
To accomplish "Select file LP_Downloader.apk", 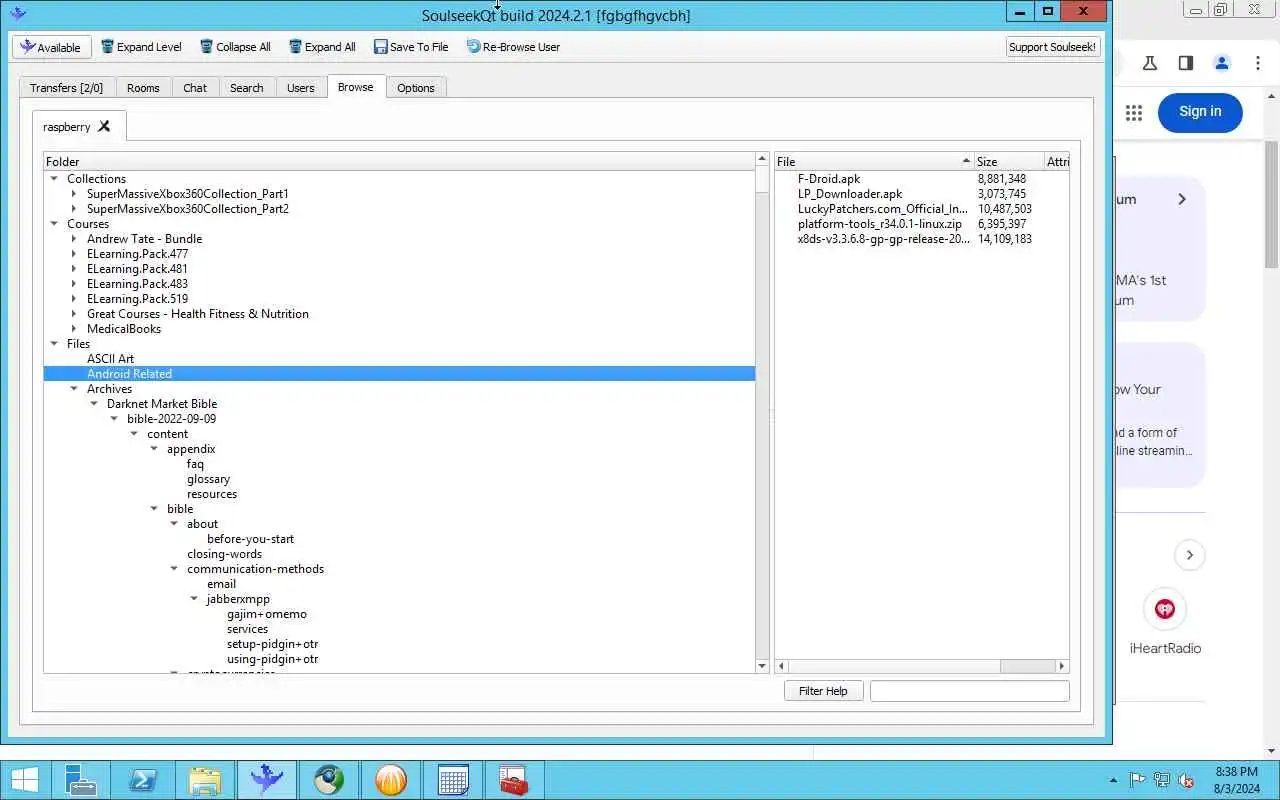I will pos(850,194).
